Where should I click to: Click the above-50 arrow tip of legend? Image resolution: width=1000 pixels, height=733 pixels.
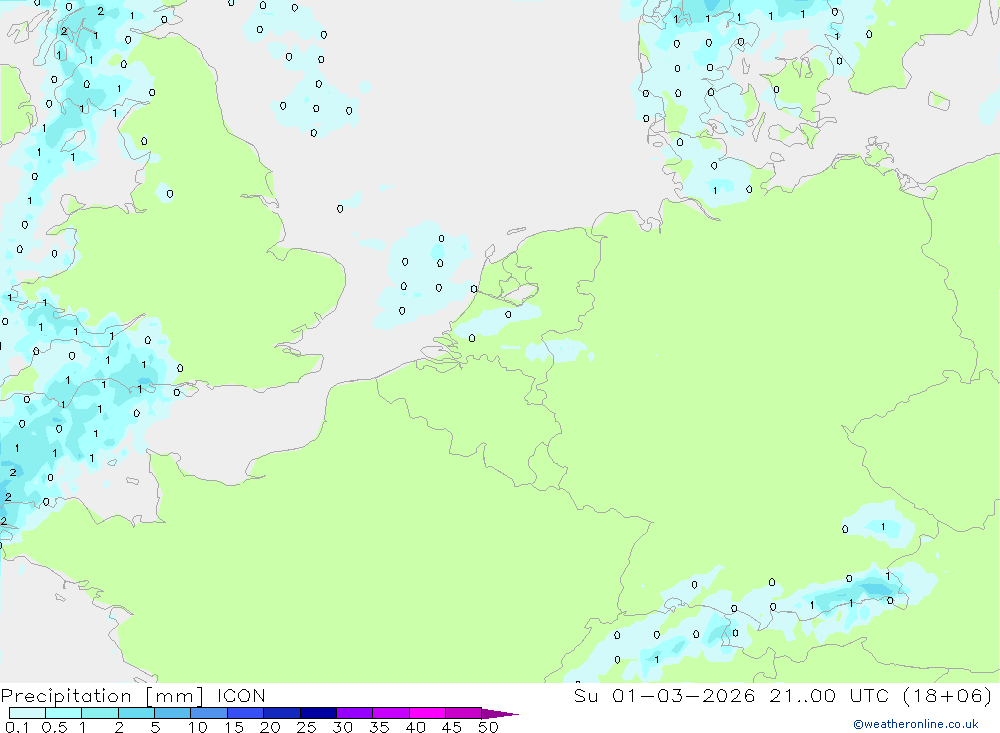coord(501,713)
